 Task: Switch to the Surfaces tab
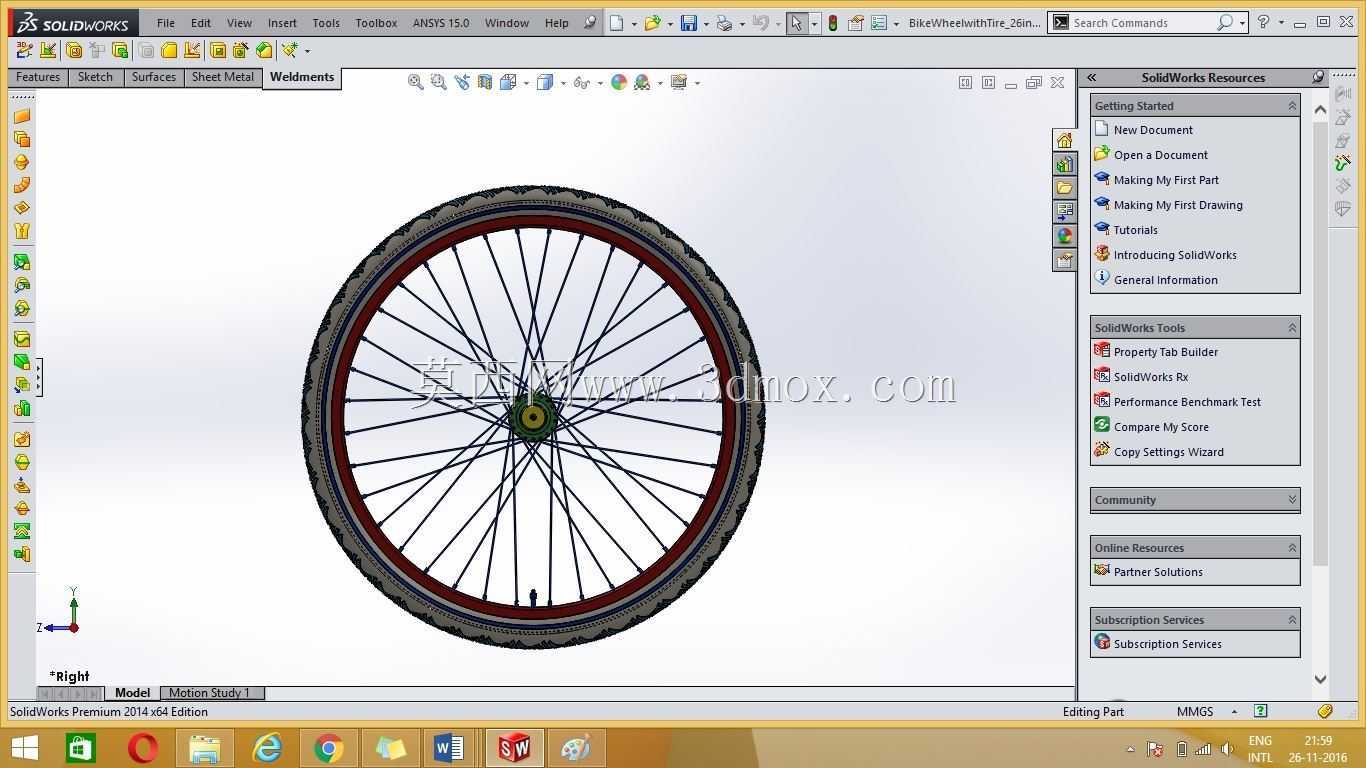tap(153, 77)
